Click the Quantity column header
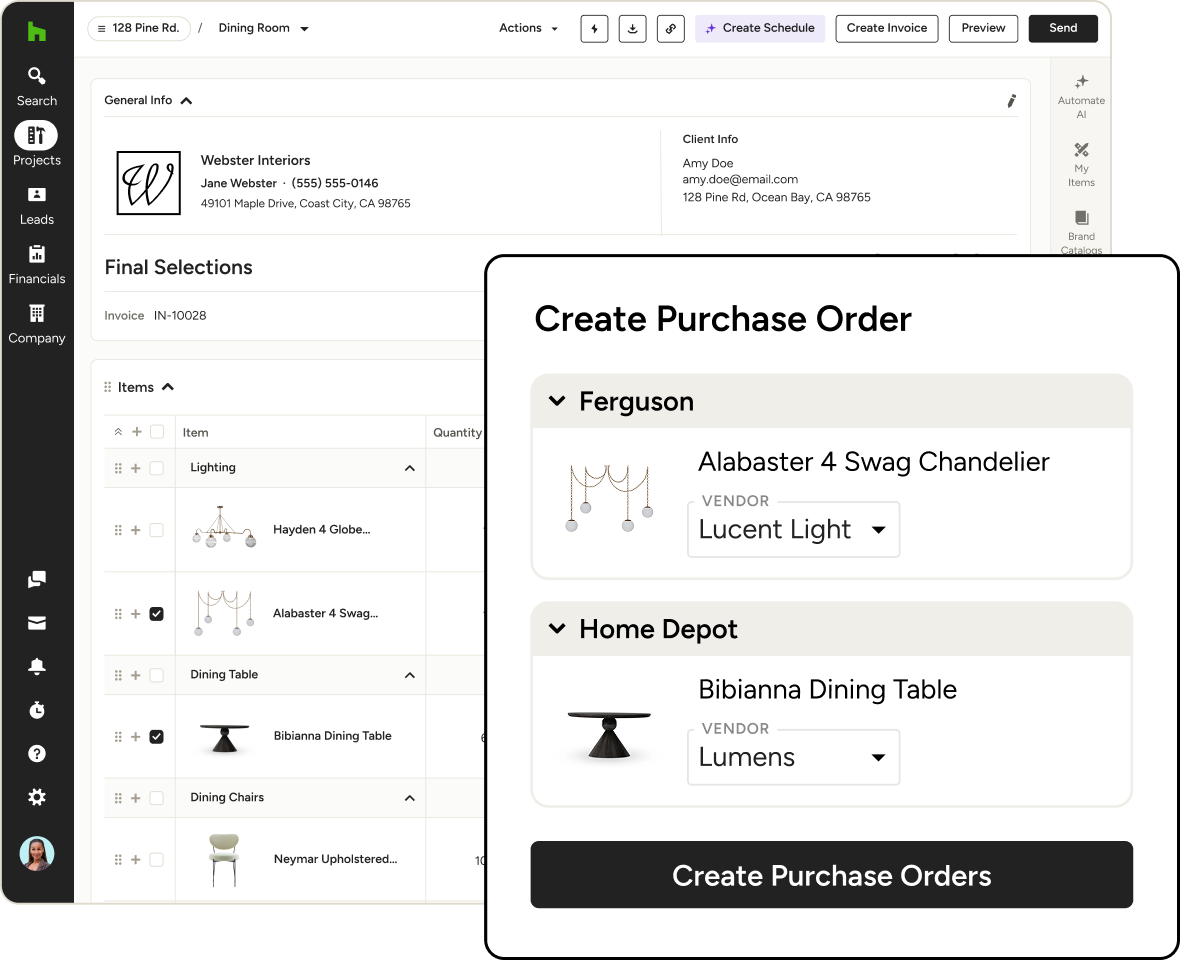Viewport: 1180px width, 960px height. 457,433
